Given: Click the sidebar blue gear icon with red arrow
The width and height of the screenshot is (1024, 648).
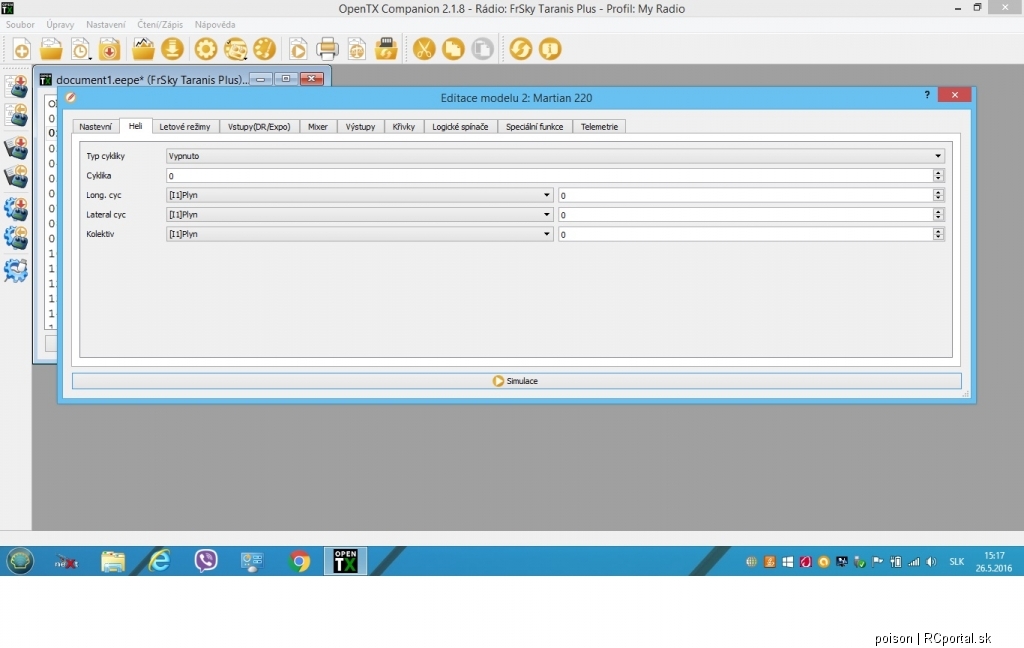Looking at the screenshot, I should (16, 209).
